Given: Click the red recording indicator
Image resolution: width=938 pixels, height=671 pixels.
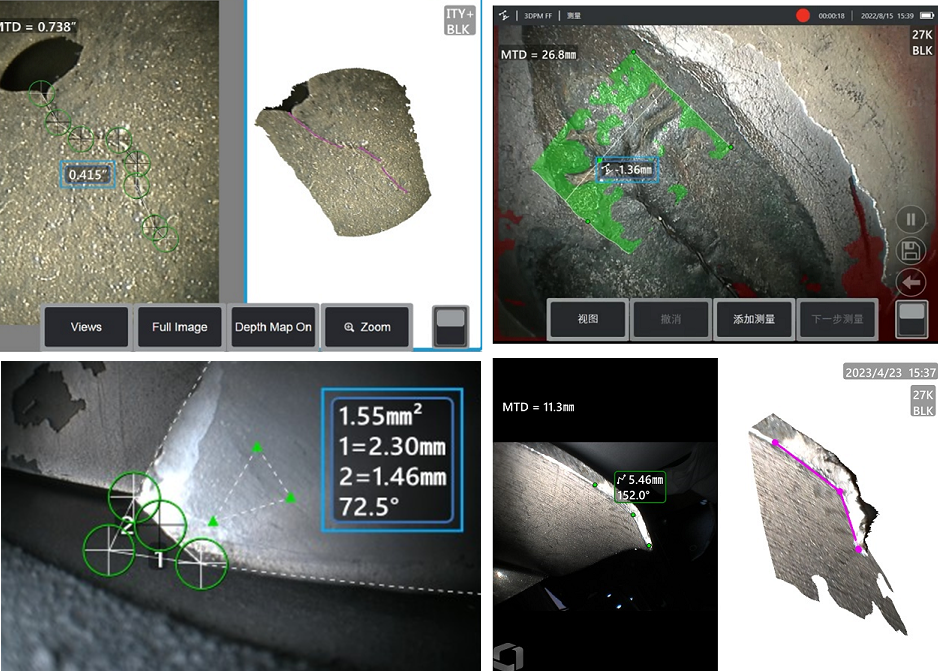Looking at the screenshot, I should [802, 15].
